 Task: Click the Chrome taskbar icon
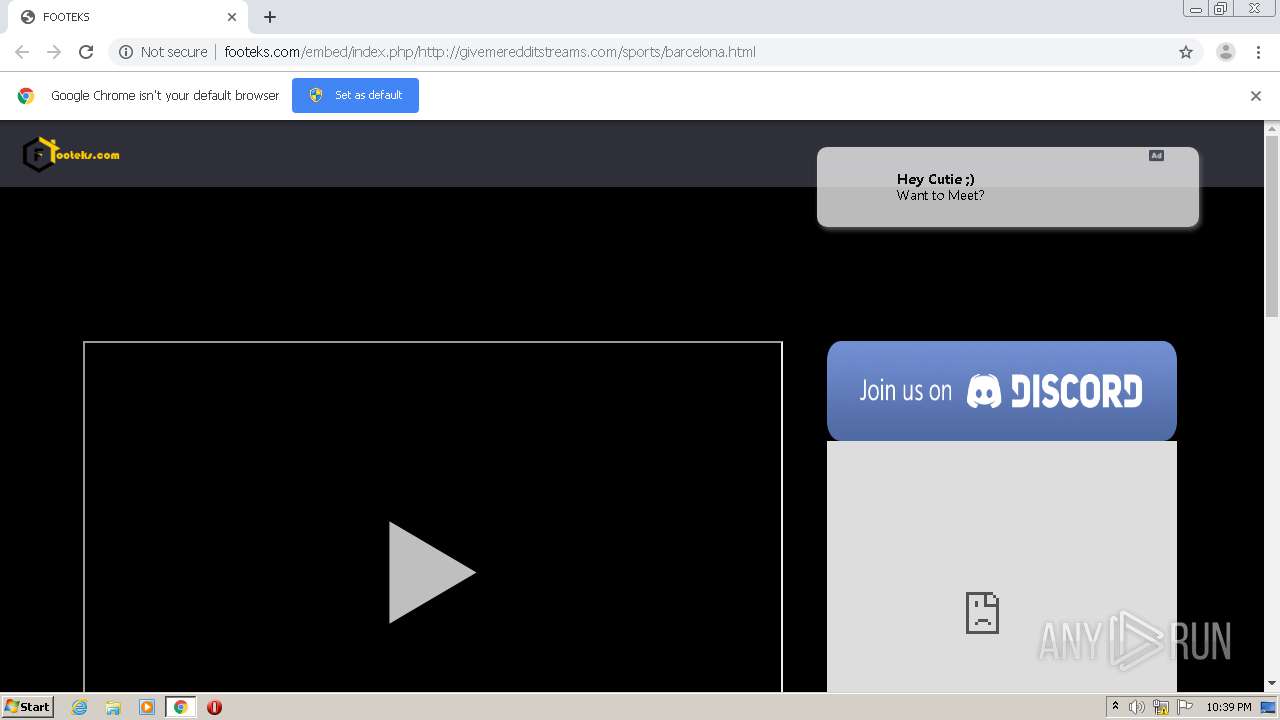pos(180,707)
